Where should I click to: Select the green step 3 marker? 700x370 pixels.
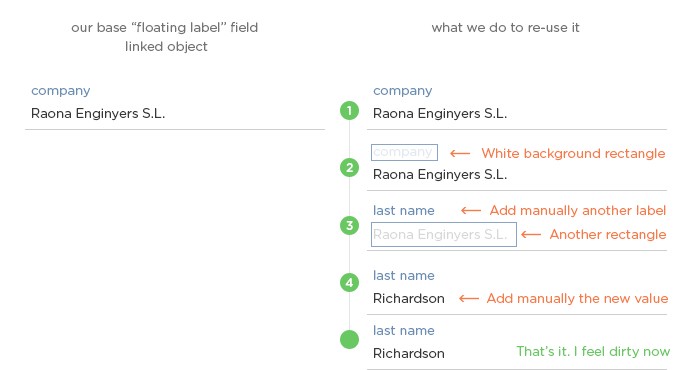[349, 225]
